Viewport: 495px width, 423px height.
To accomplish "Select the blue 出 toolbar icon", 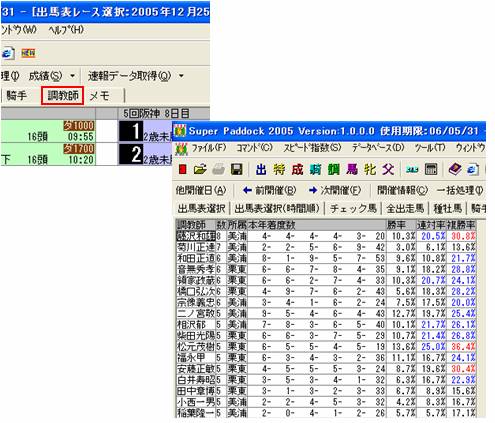I will 261,169.
